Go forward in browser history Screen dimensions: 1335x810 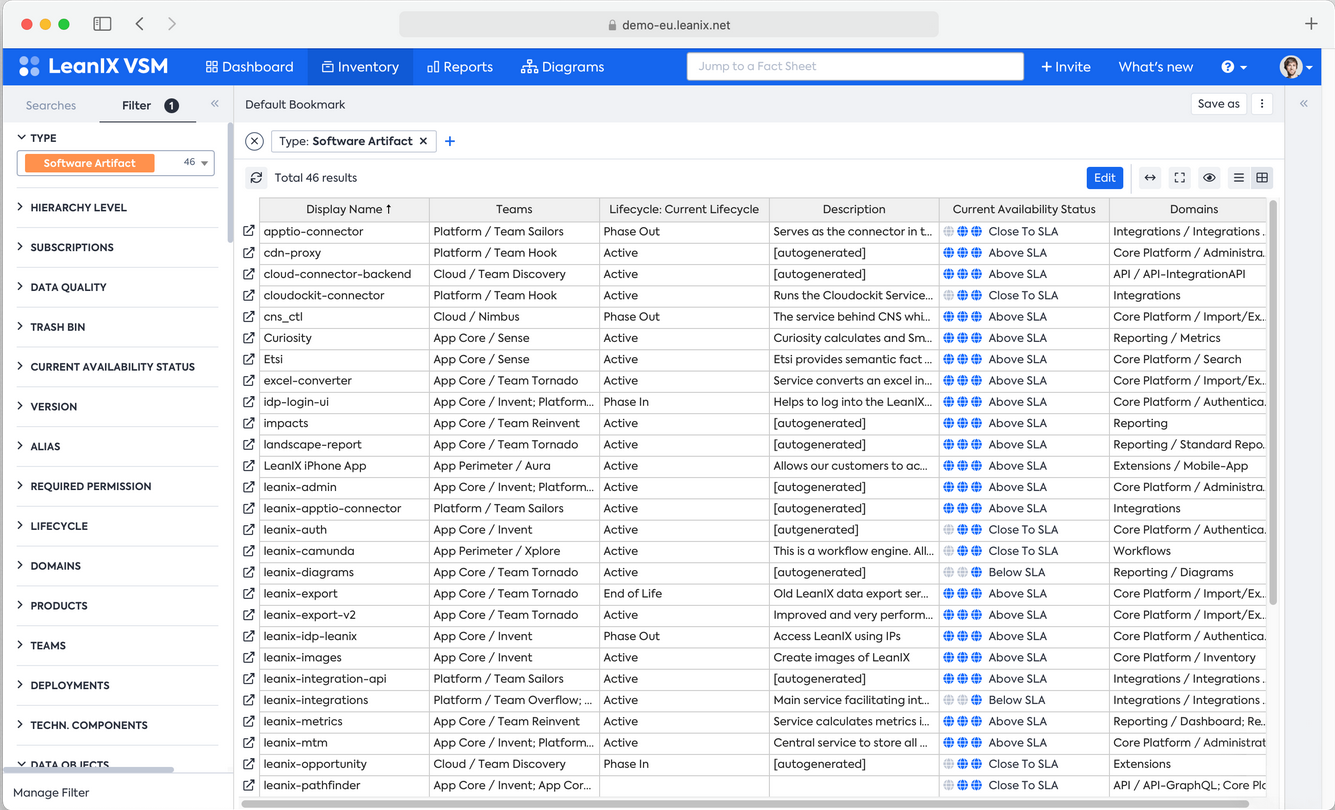coord(172,24)
